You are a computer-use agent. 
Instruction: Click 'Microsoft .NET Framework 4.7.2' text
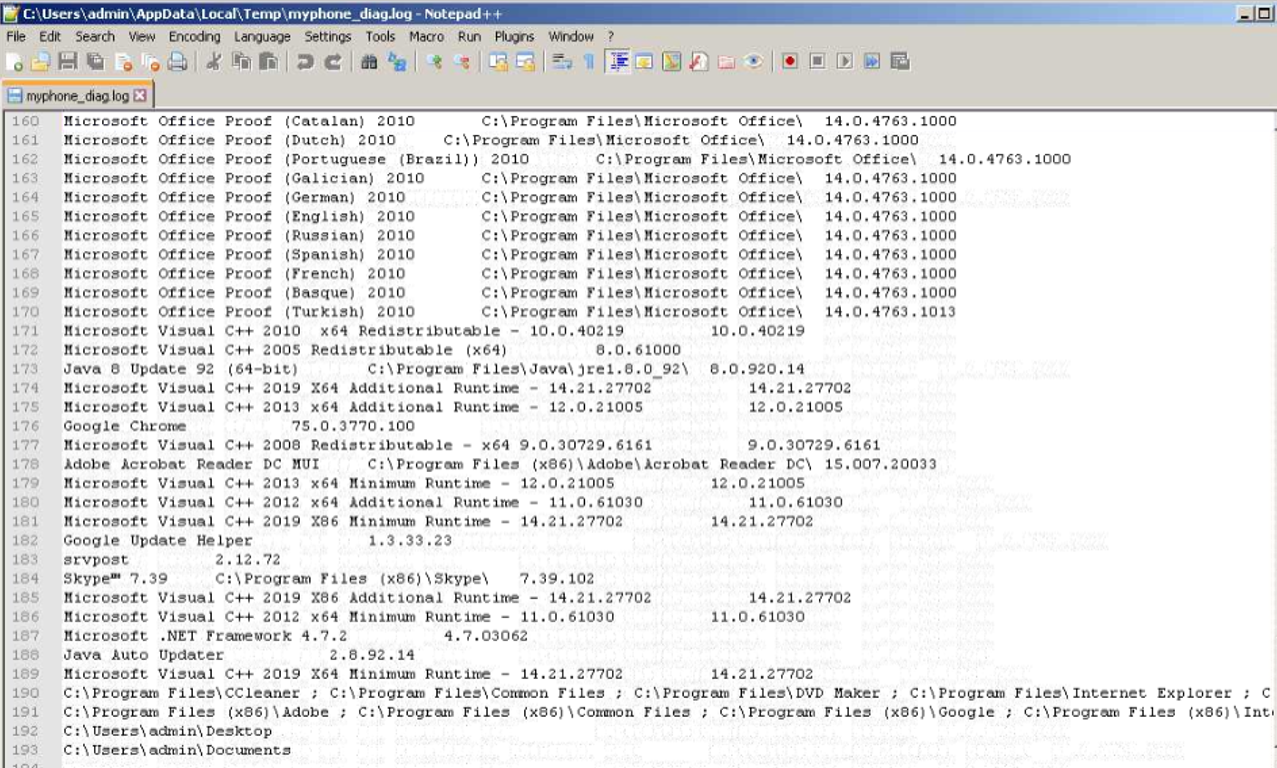pos(205,636)
